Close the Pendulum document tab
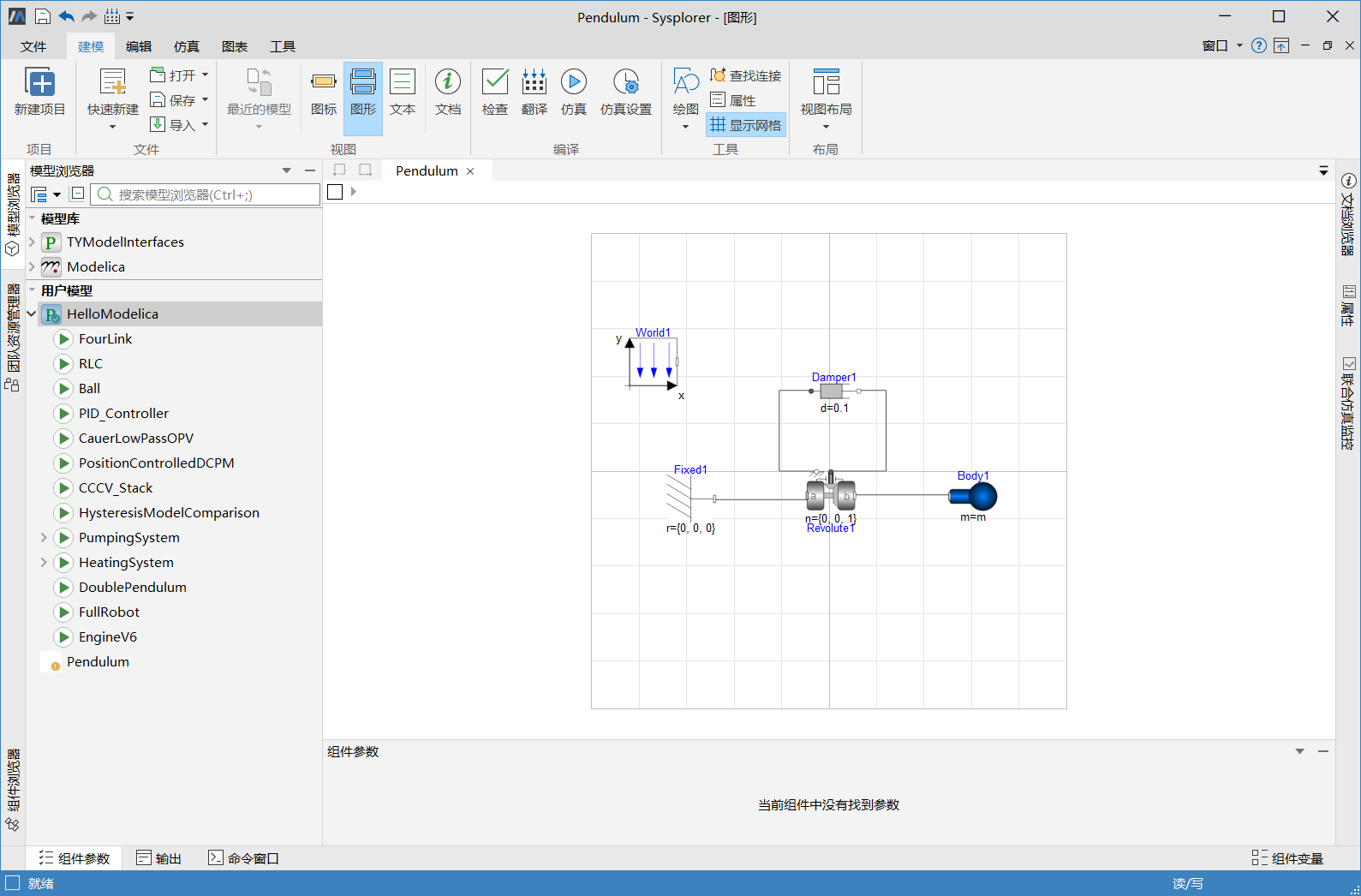The image size is (1361, 896). click(470, 171)
